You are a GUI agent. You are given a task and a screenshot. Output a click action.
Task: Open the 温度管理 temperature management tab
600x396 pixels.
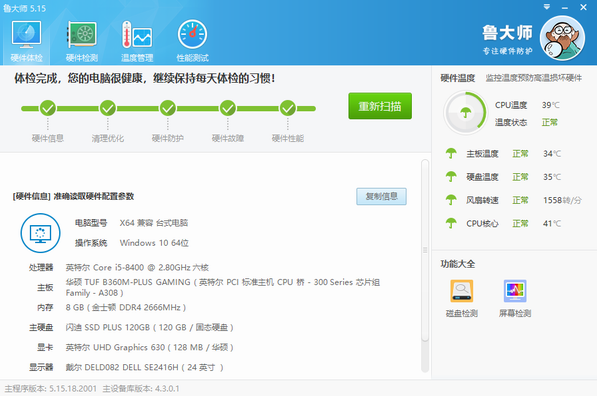[137, 41]
